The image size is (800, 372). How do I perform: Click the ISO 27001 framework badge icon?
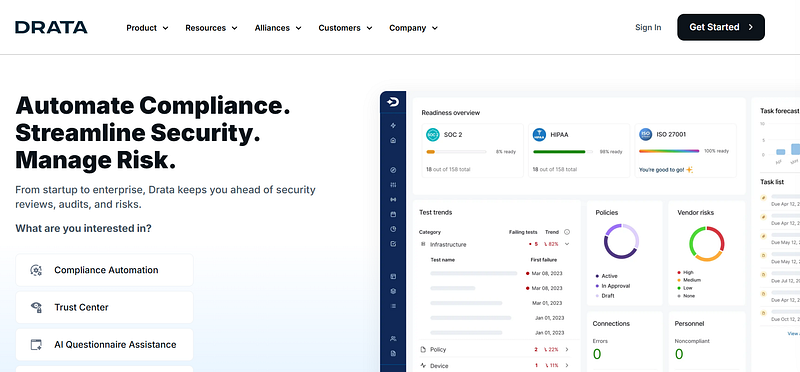(645, 135)
